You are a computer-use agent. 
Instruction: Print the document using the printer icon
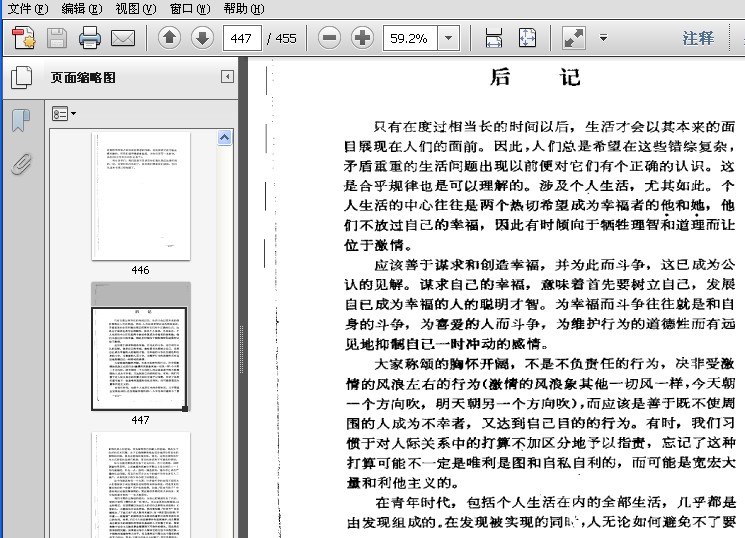point(90,39)
